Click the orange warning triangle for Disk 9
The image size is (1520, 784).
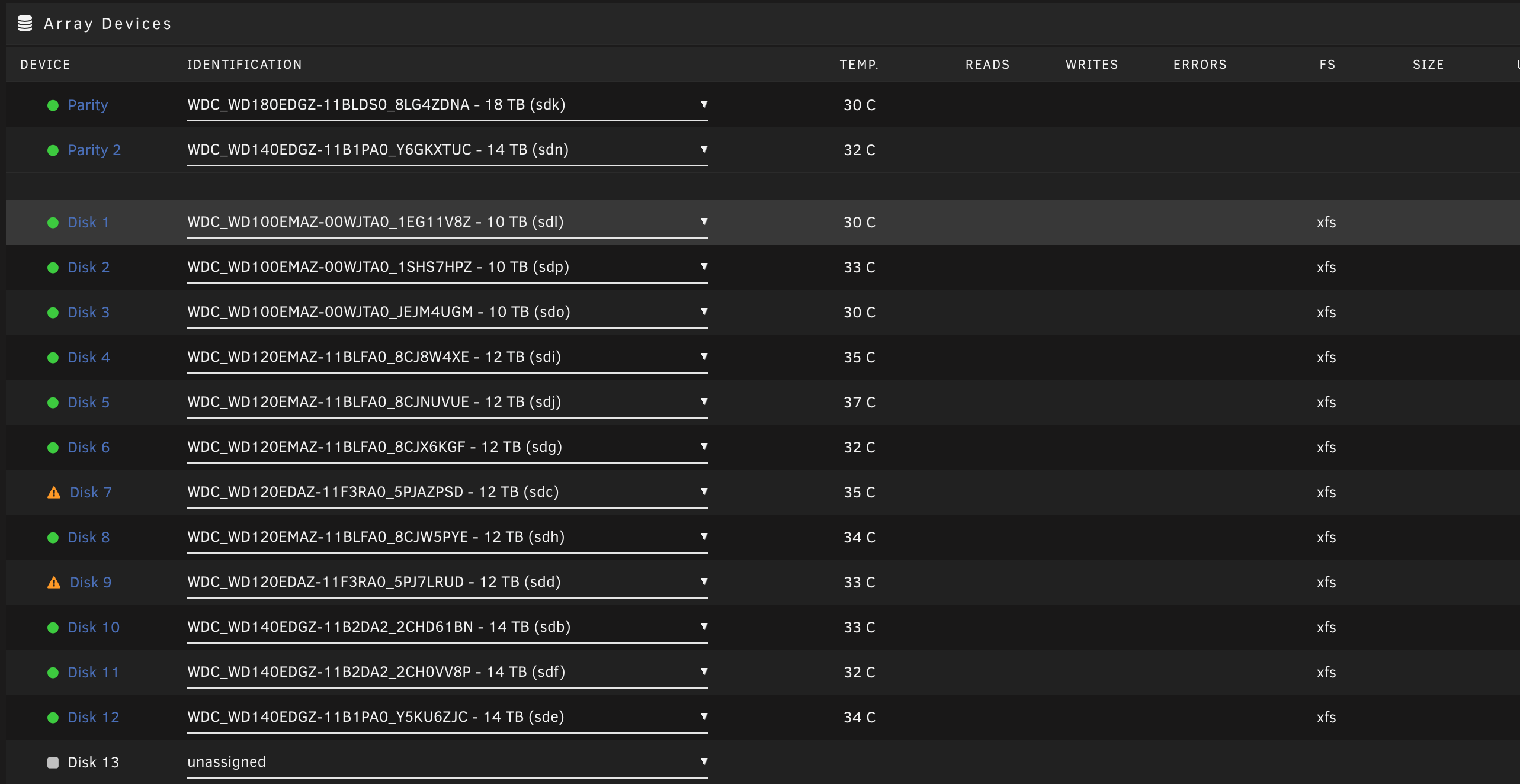click(x=54, y=582)
